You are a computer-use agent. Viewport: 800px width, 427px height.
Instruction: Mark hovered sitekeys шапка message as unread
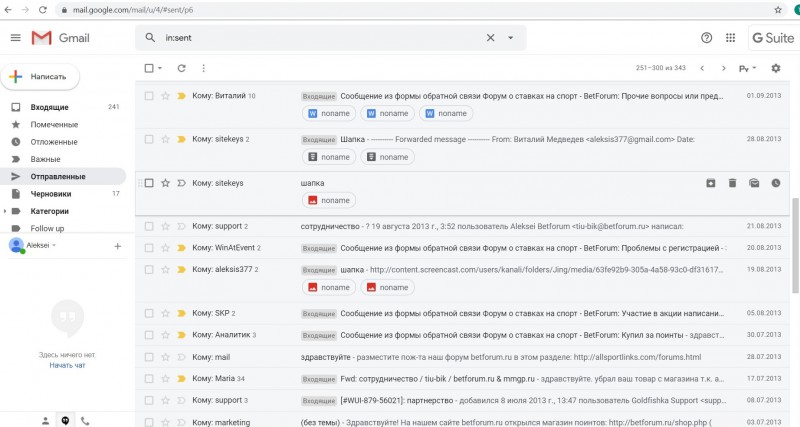click(754, 183)
